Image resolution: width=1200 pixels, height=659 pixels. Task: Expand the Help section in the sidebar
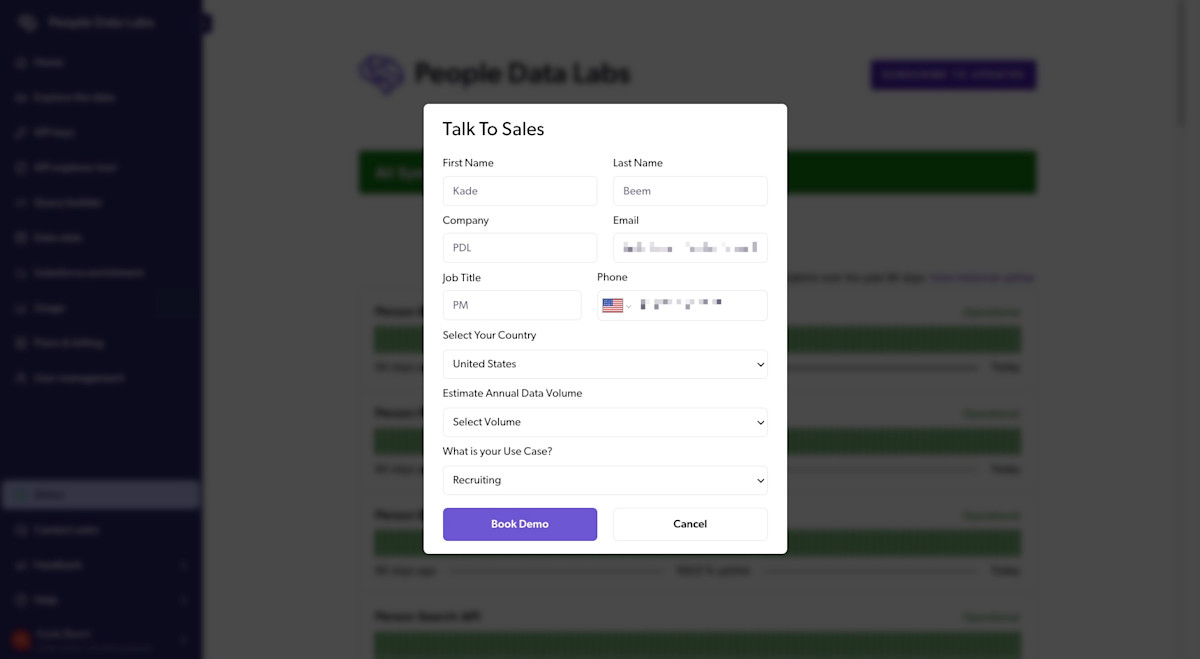pyautogui.click(x=100, y=599)
